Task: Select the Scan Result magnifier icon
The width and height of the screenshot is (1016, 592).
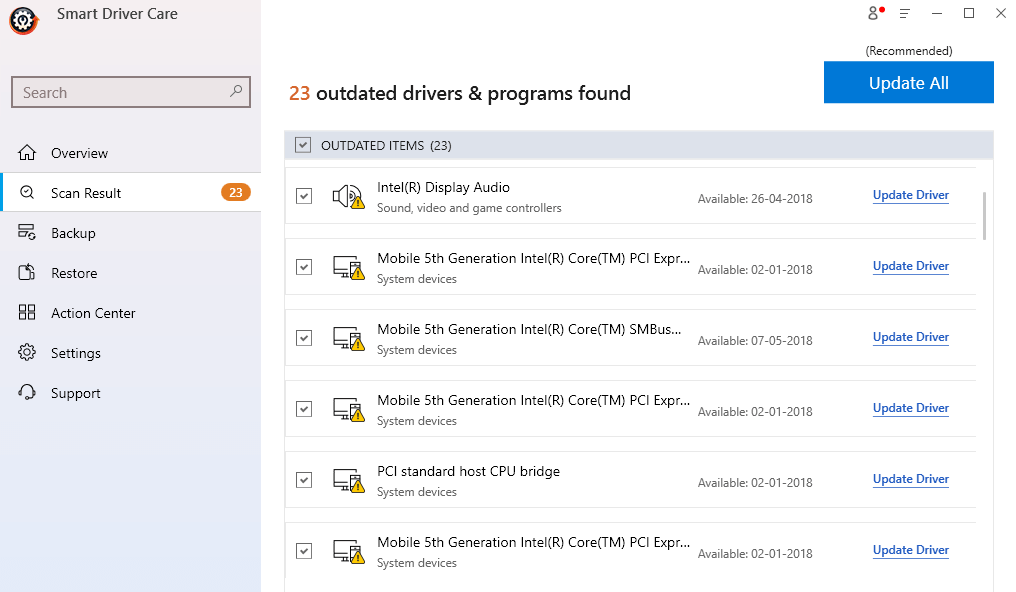Action: click(26, 192)
